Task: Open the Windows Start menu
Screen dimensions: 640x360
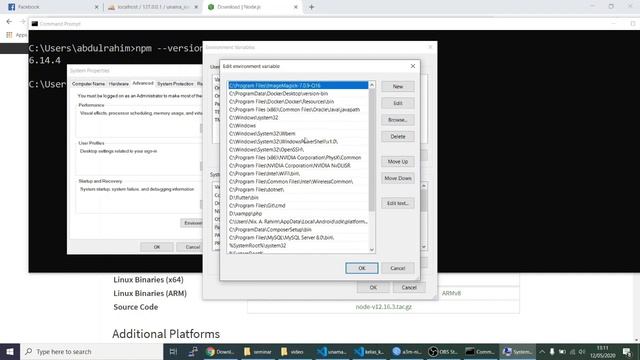Action: [10, 351]
